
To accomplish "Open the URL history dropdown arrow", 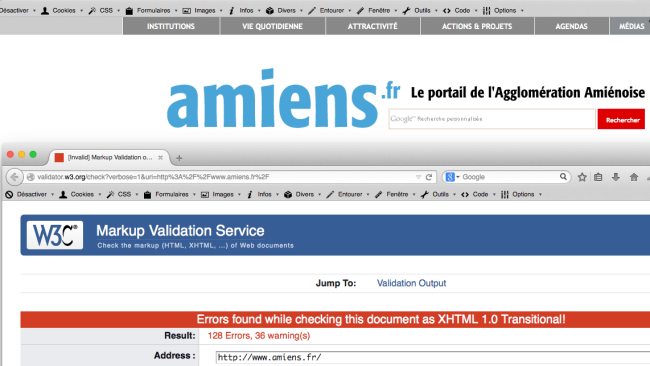I will (418, 177).
